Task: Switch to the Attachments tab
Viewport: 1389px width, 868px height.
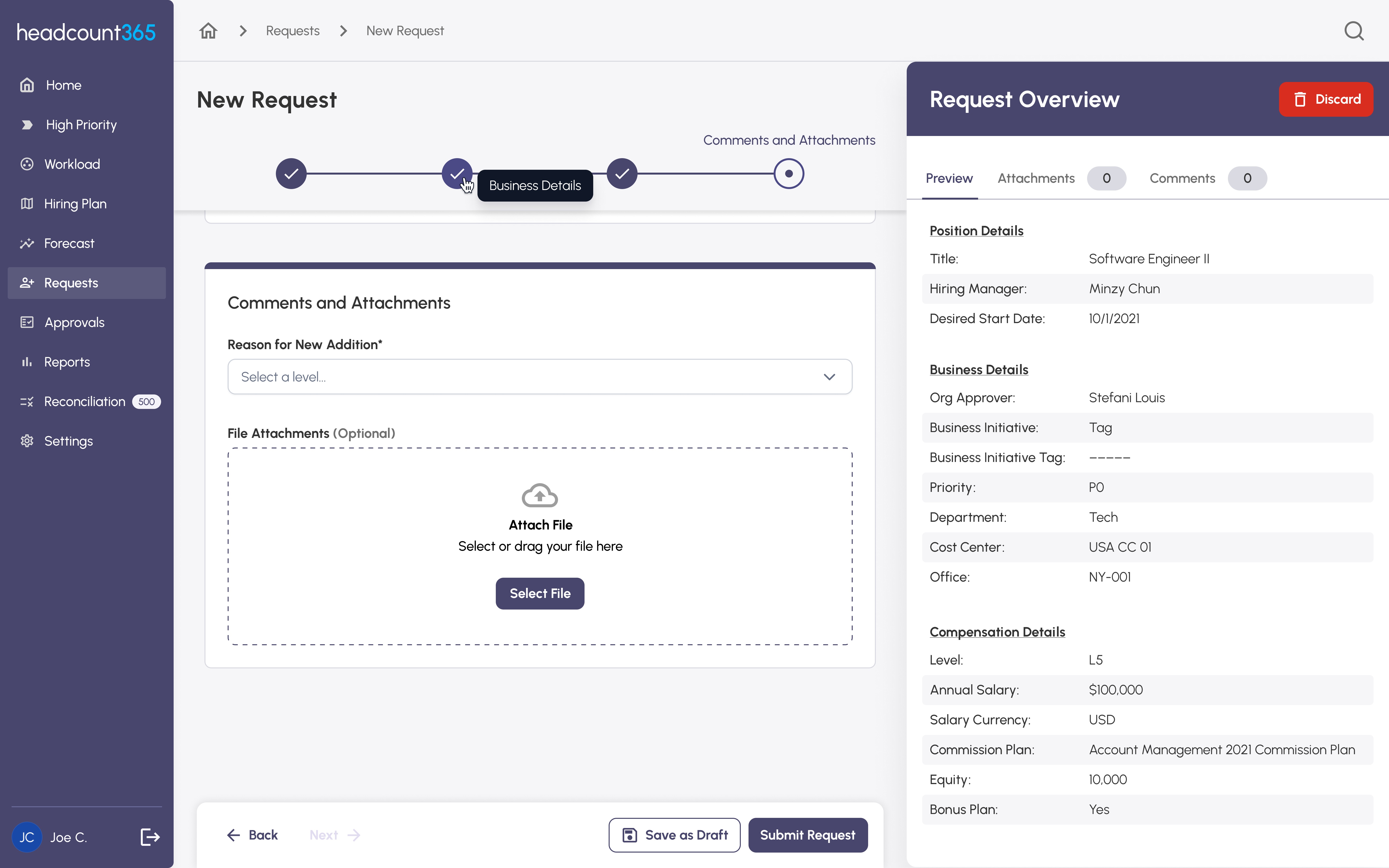Action: [x=1036, y=178]
